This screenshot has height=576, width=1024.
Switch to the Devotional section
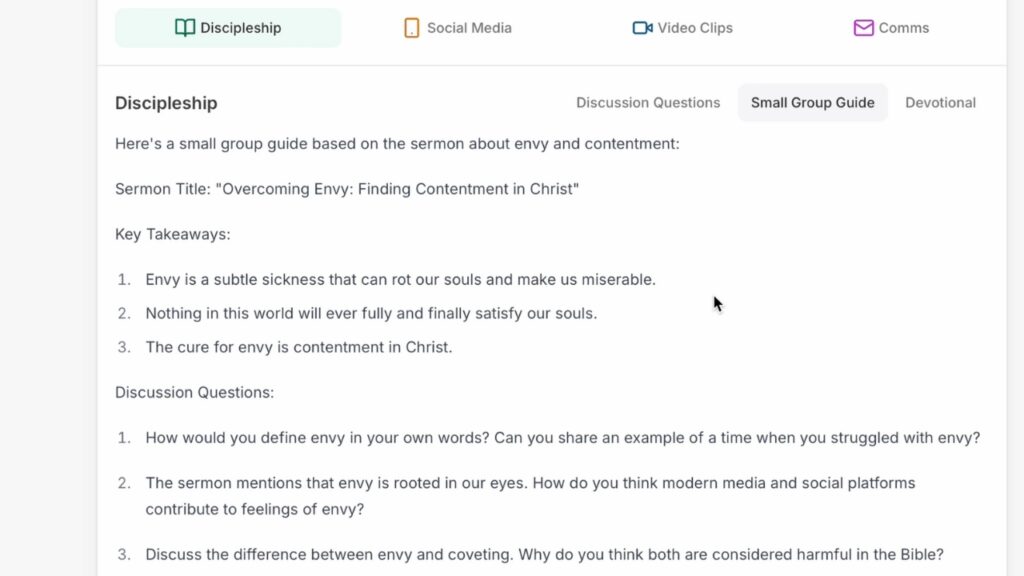[940, 102]
